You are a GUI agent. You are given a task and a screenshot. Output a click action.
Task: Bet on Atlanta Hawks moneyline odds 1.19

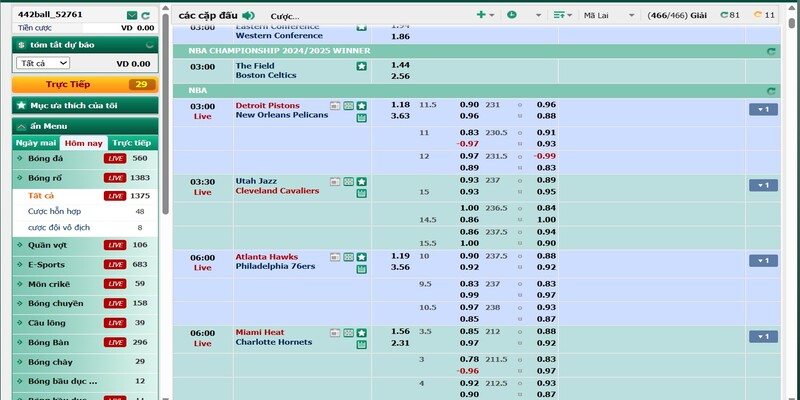click(401, 256)
